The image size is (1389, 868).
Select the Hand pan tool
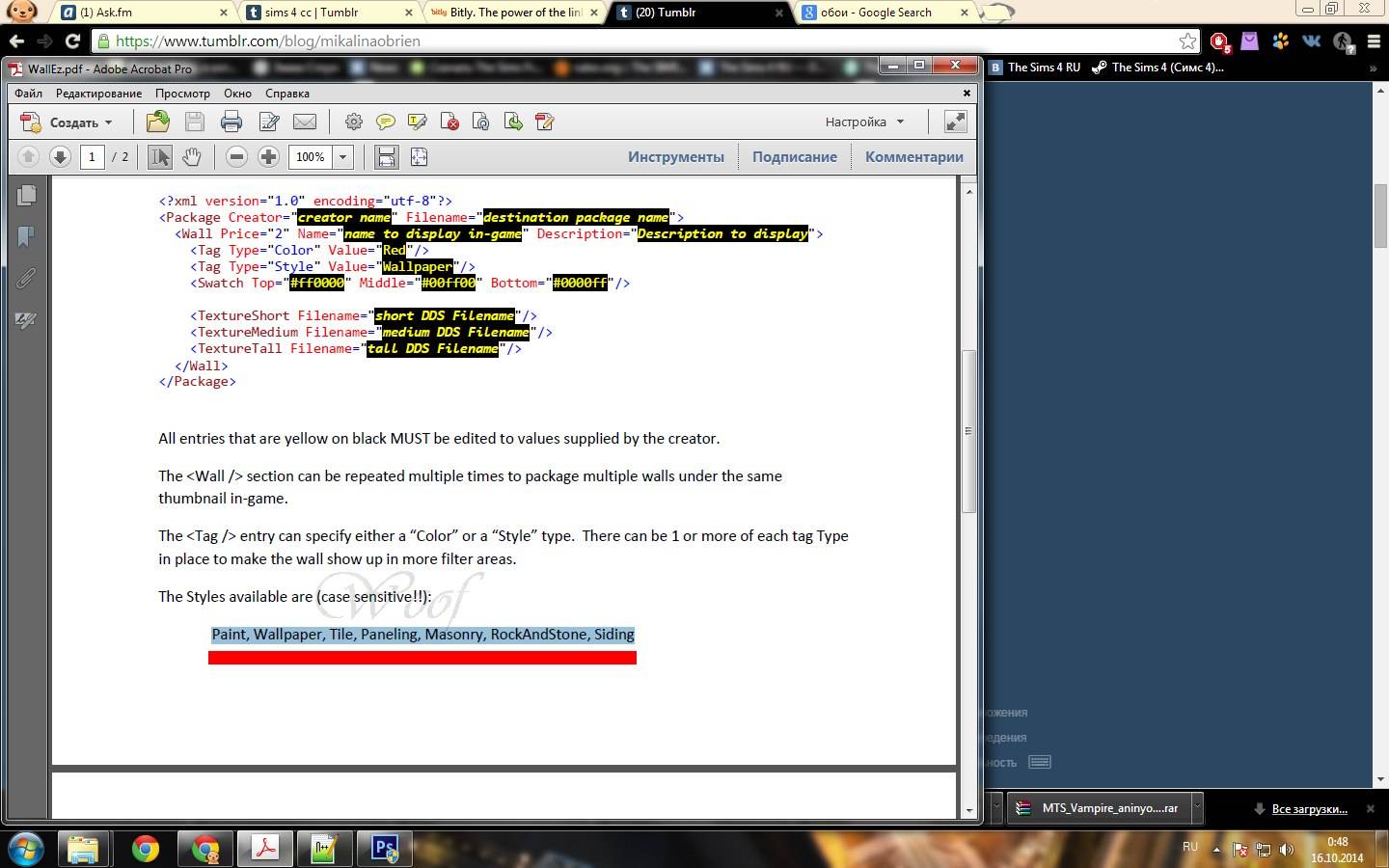(x=192, y=157)
